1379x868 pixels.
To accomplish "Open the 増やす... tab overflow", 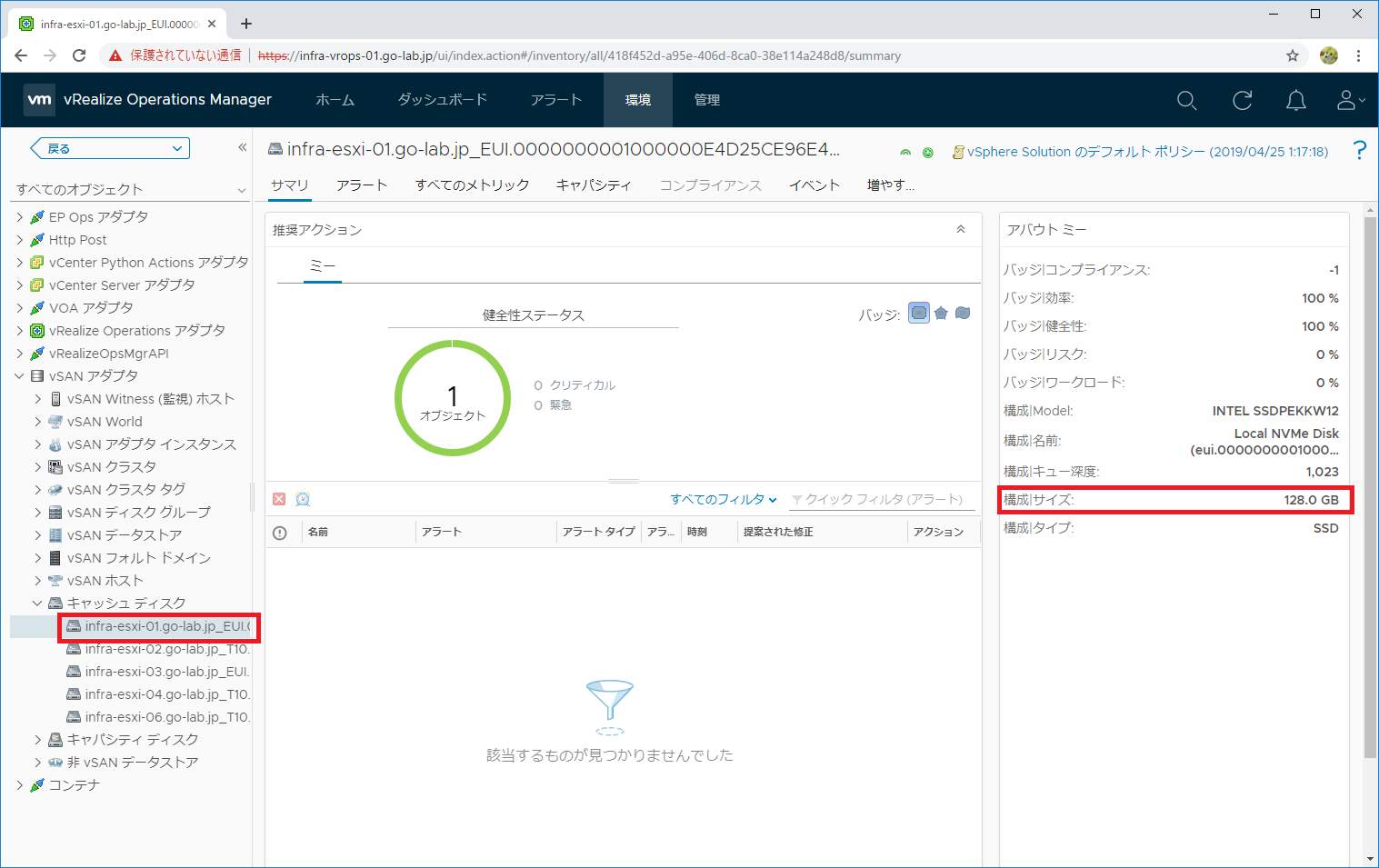I will [891, 185].
